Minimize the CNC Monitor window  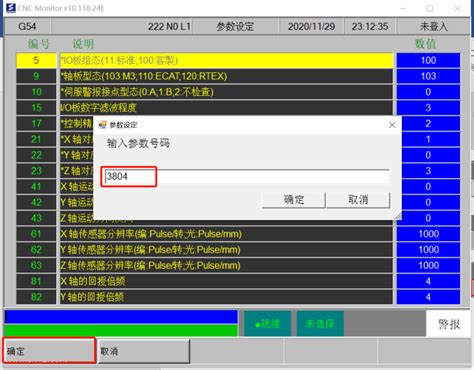tap(403, 8)
